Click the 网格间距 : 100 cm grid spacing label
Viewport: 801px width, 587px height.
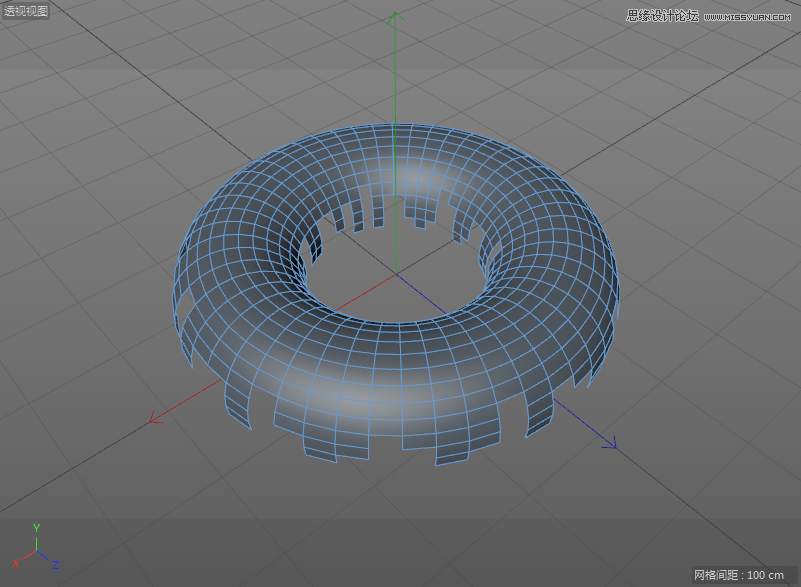(740, 575)
